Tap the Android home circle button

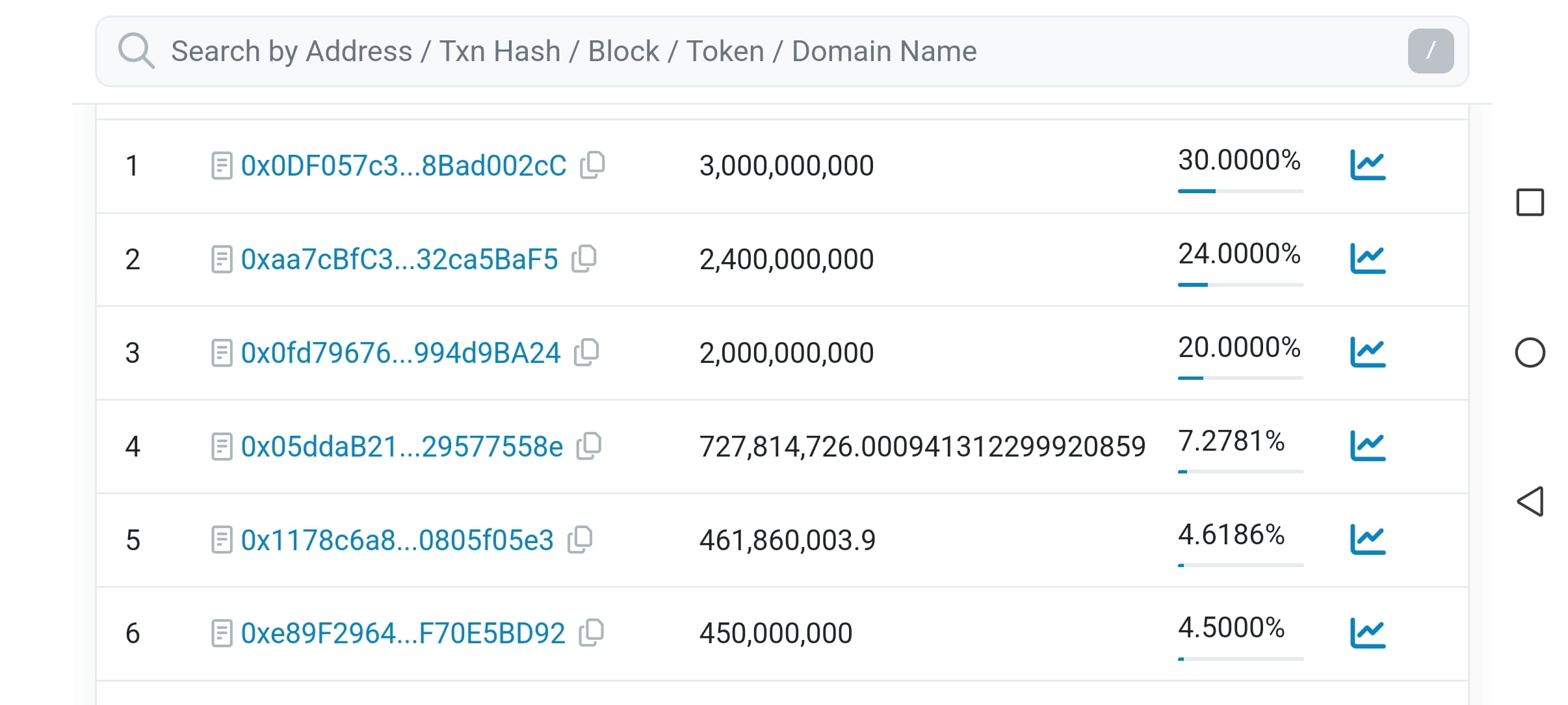(x=1530, y=352)
